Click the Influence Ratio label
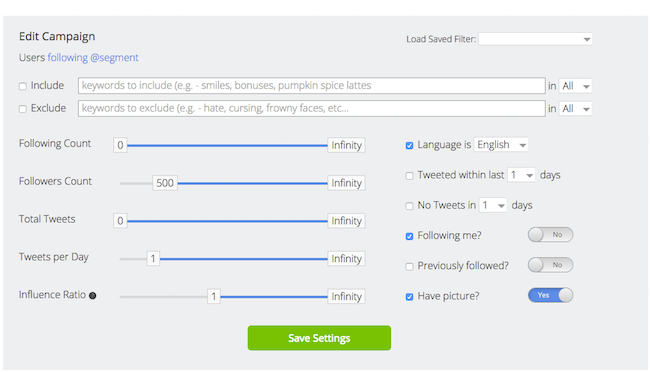The width and height of the screenshot is (652, 372). pos(52,295)
